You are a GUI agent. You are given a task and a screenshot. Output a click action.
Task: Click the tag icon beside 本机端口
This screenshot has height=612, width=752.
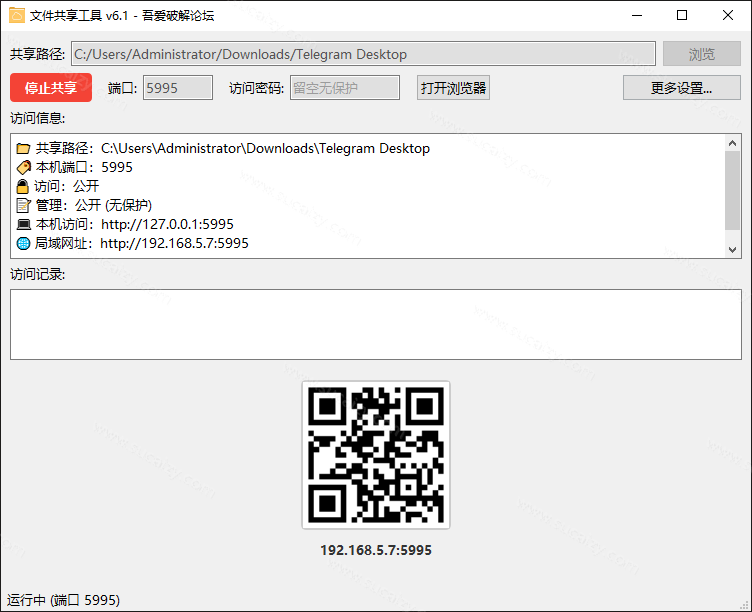pyautogui.click(x=24, y=167)
